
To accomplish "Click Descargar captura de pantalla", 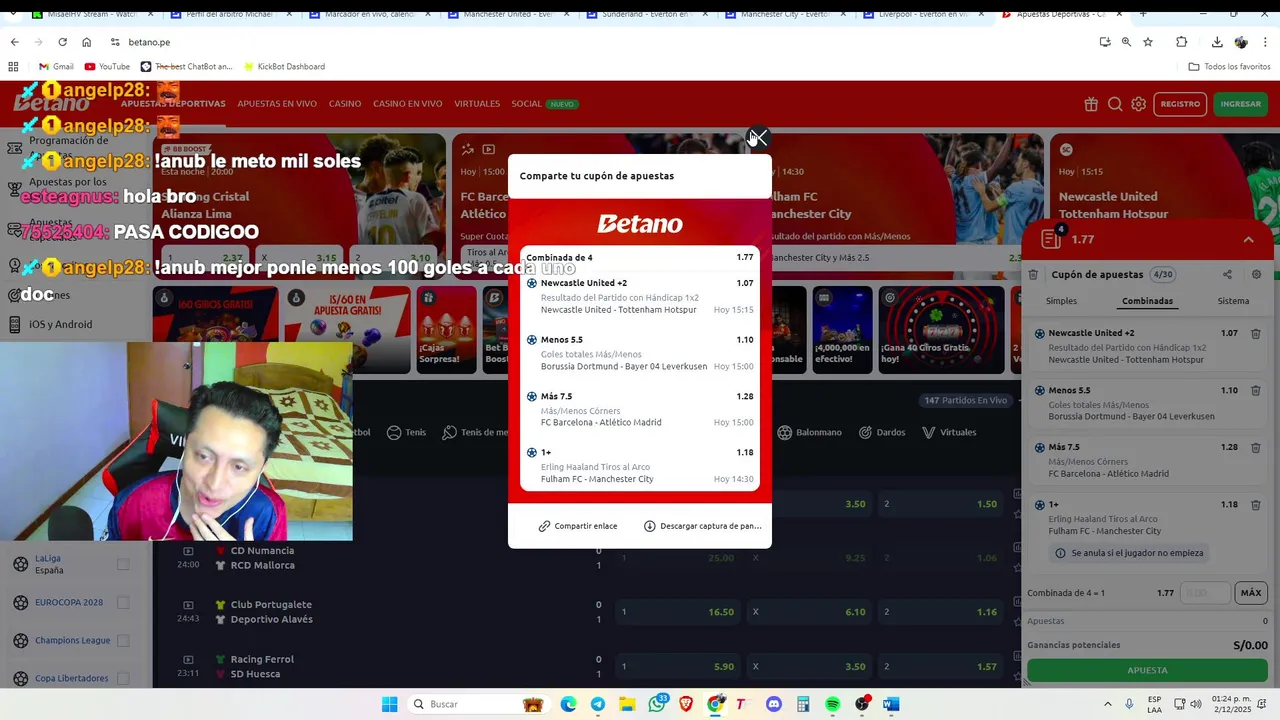I will coord(703,526).
